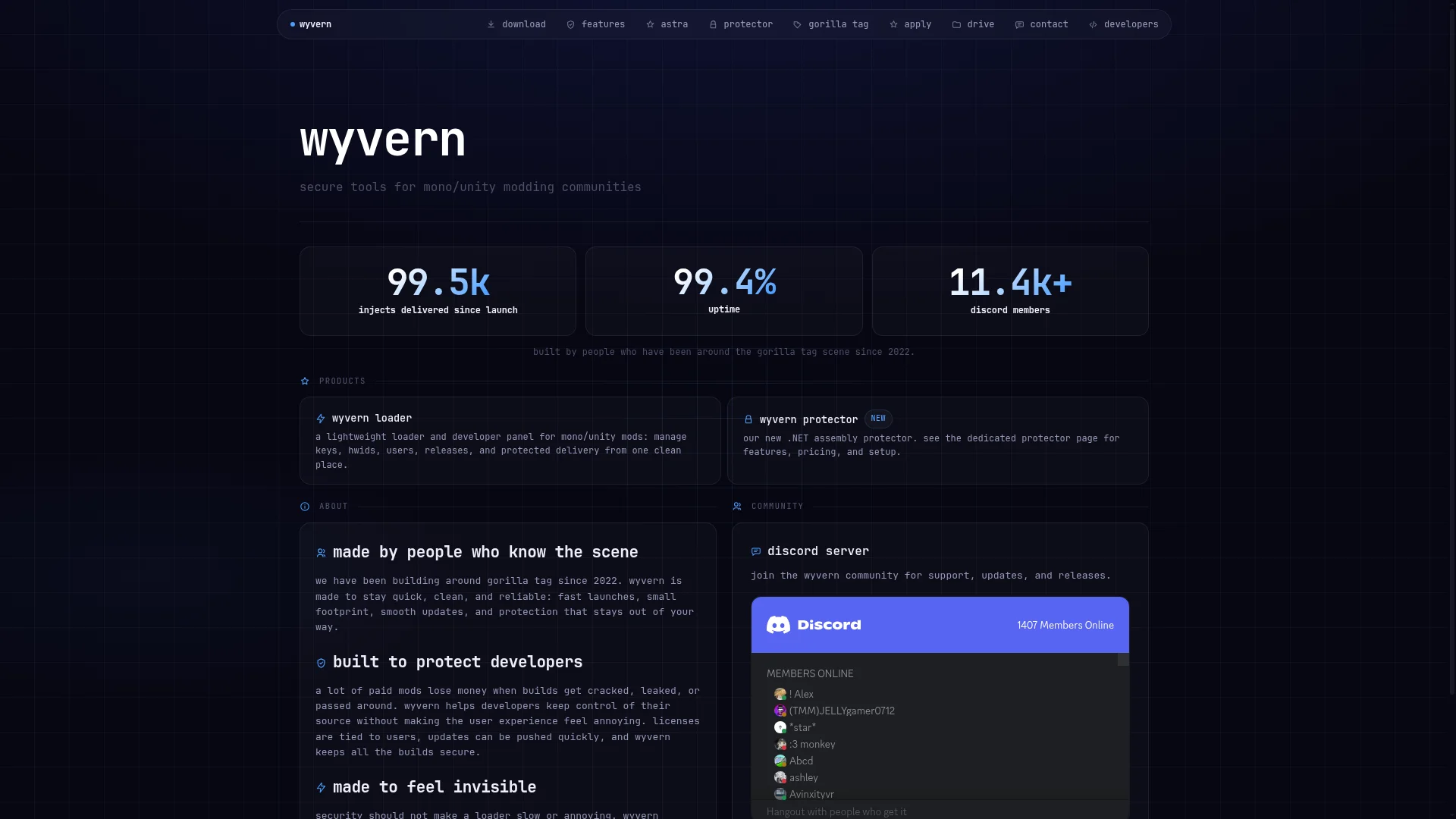
Task: Click the download arrow icon in navbar
Action: coord(491,24)
